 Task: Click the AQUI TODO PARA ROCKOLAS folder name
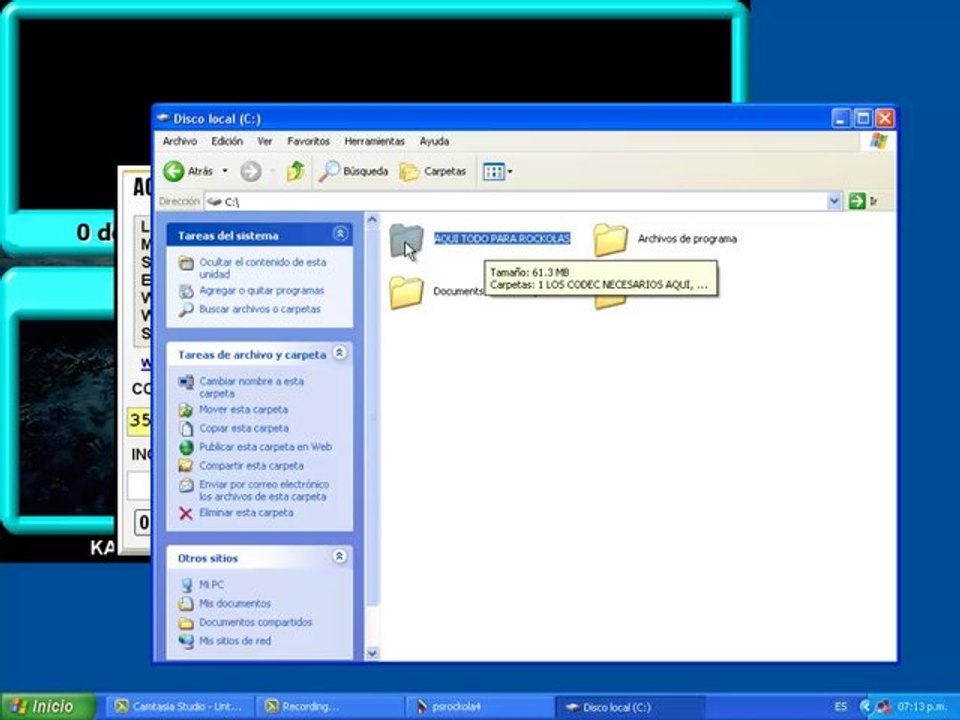(x=502, y=238)
